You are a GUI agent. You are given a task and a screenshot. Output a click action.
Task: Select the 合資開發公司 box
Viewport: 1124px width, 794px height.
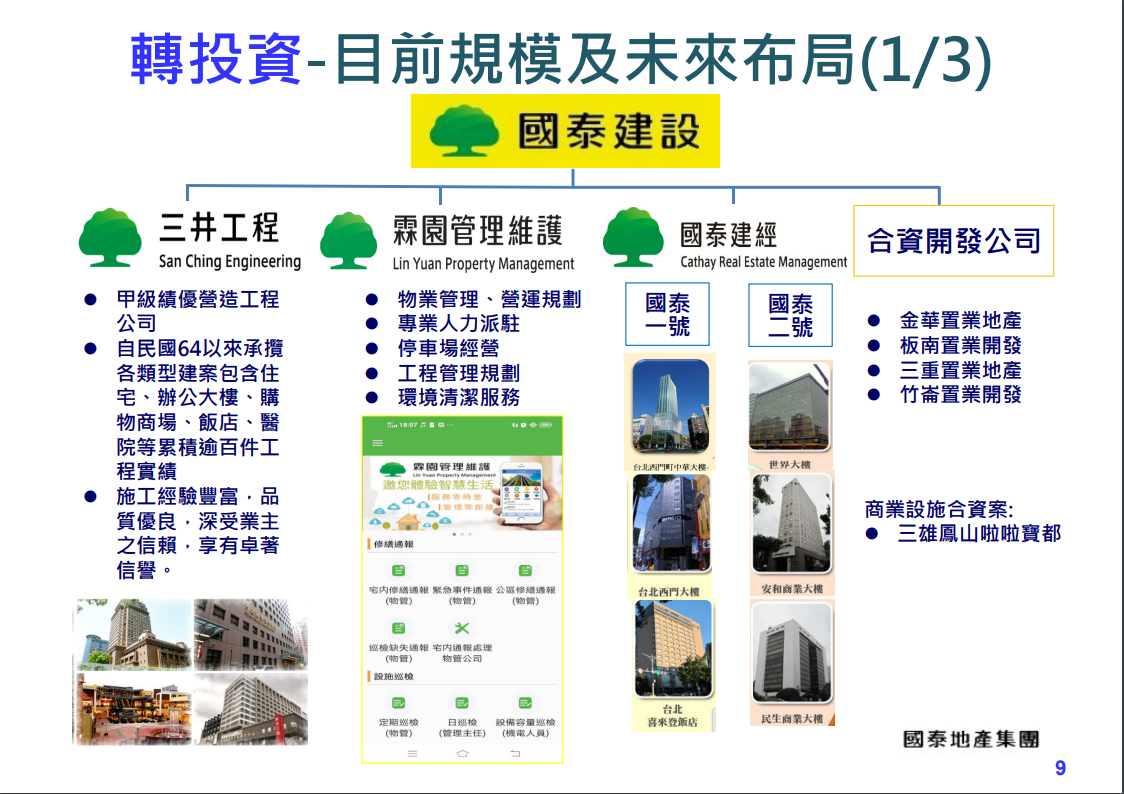click(953, 241)
